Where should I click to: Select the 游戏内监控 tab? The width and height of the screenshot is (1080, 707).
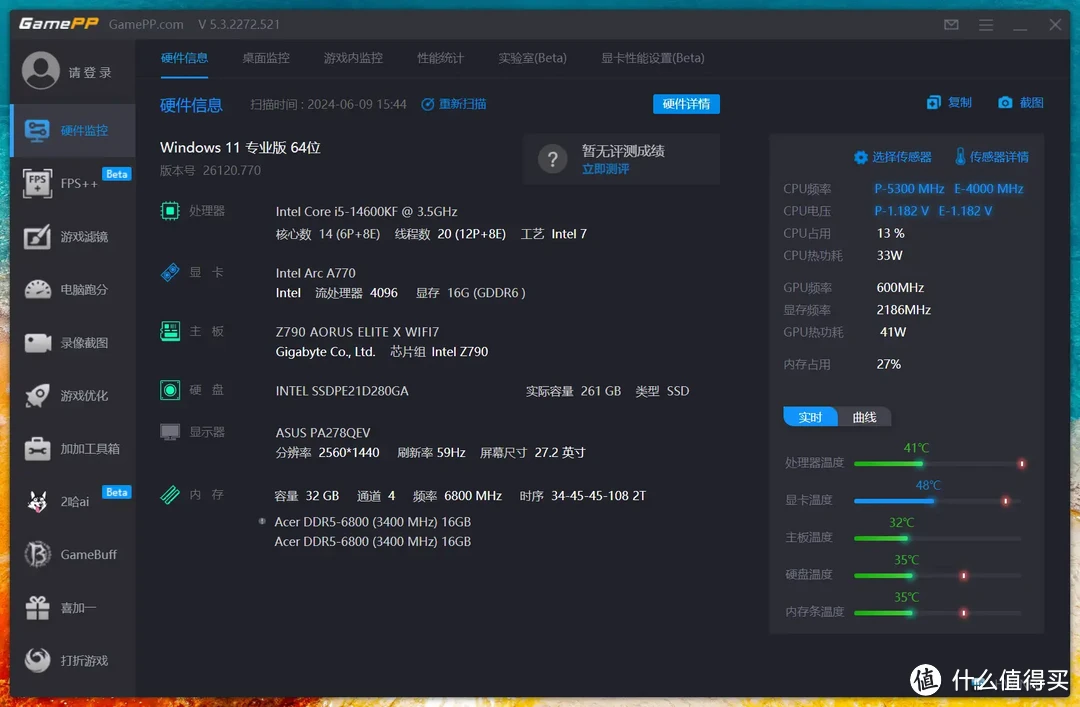(353, 58)
